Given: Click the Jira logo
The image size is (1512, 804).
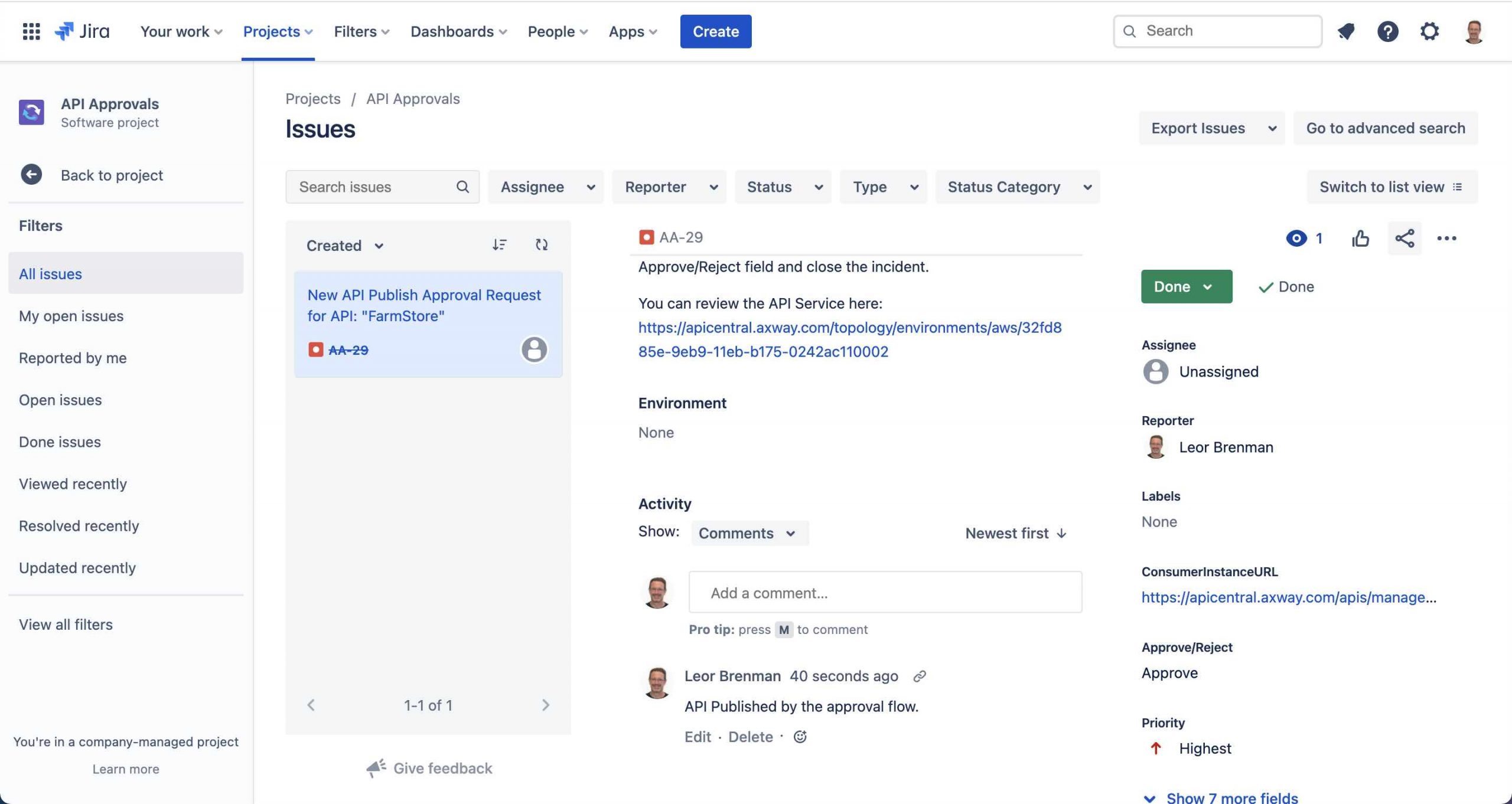Looking at the screenshot, I should [82, 31].
